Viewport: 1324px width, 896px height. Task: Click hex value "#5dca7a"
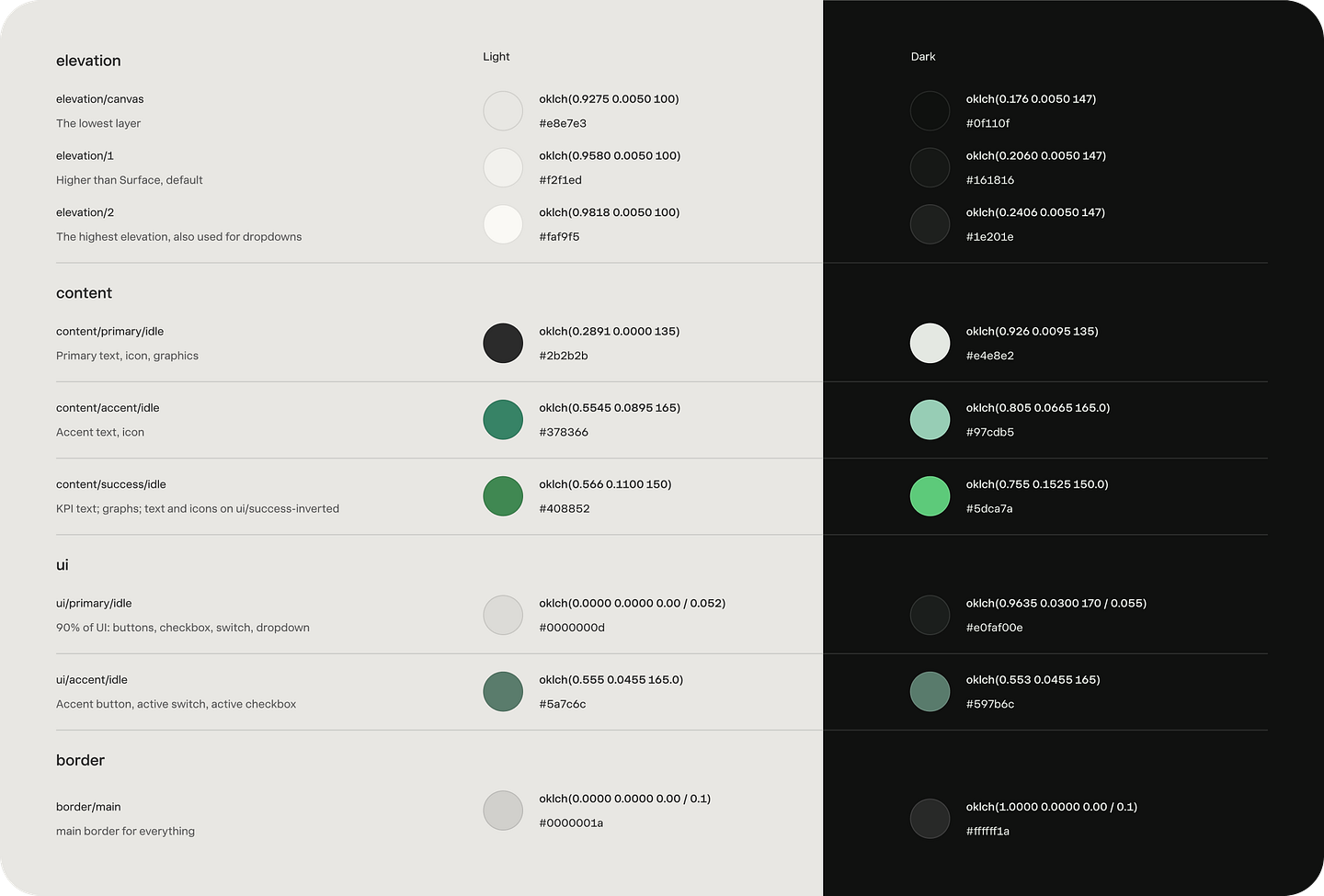[x=989, y=508]
